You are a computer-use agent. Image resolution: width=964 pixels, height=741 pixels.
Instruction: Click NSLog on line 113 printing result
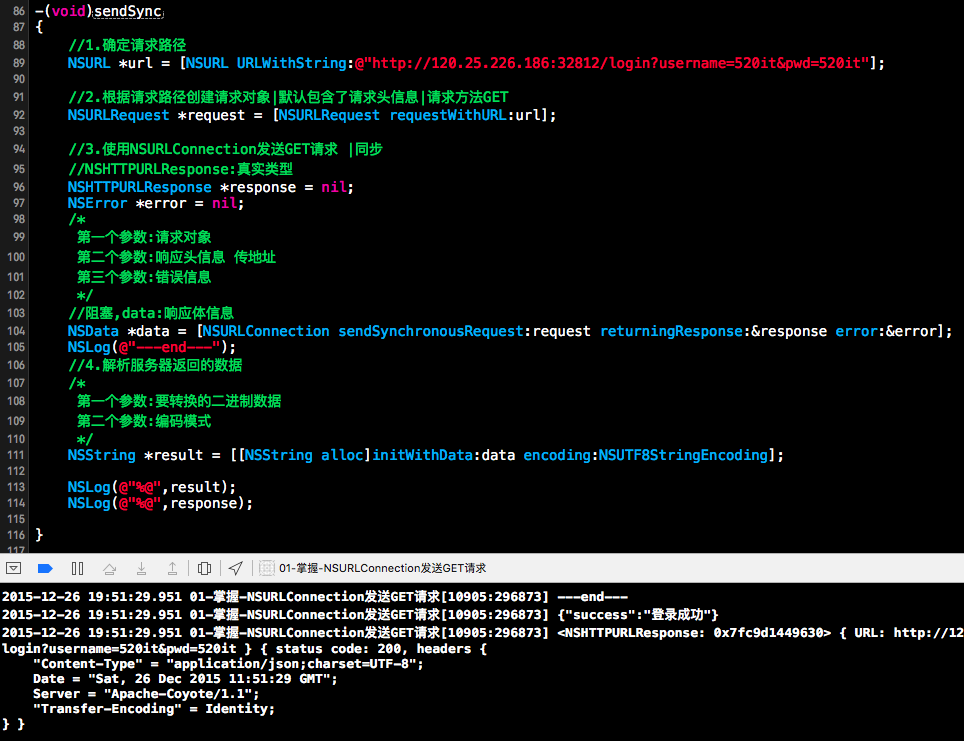[x=89, y=487]
